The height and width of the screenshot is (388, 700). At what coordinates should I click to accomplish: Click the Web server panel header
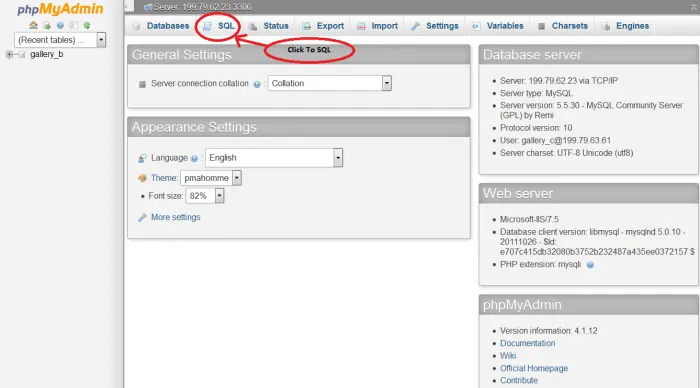tap(588, 193)
